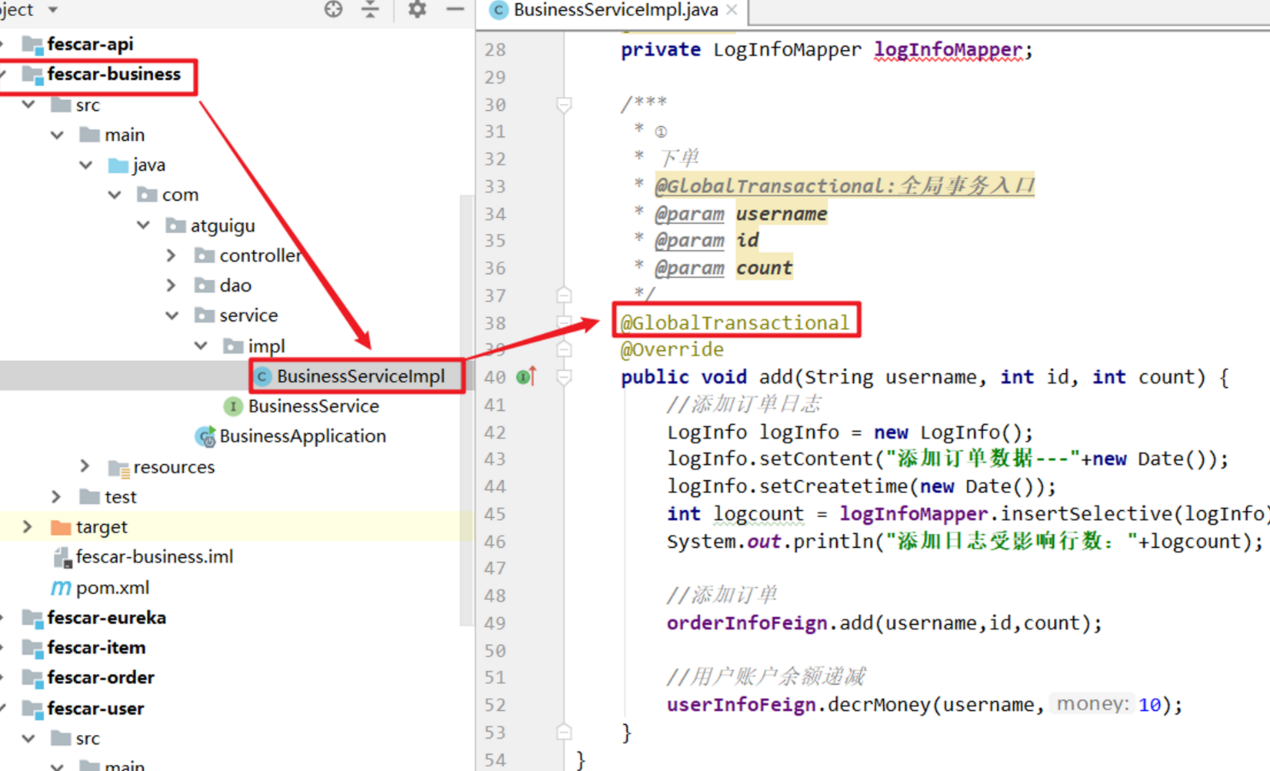Collapse the service package
Screen dimensions: 1270x771
click(x=173, y=316)
